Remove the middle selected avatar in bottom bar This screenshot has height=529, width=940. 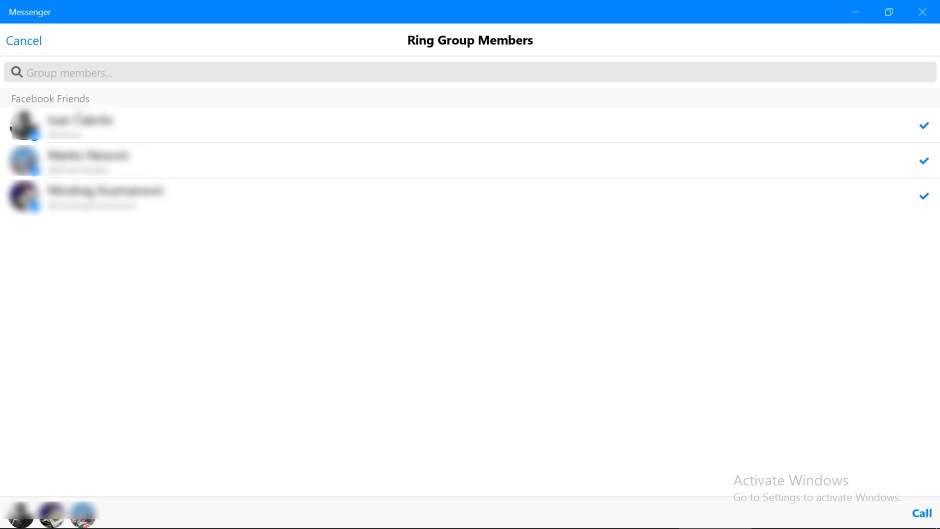52,514
